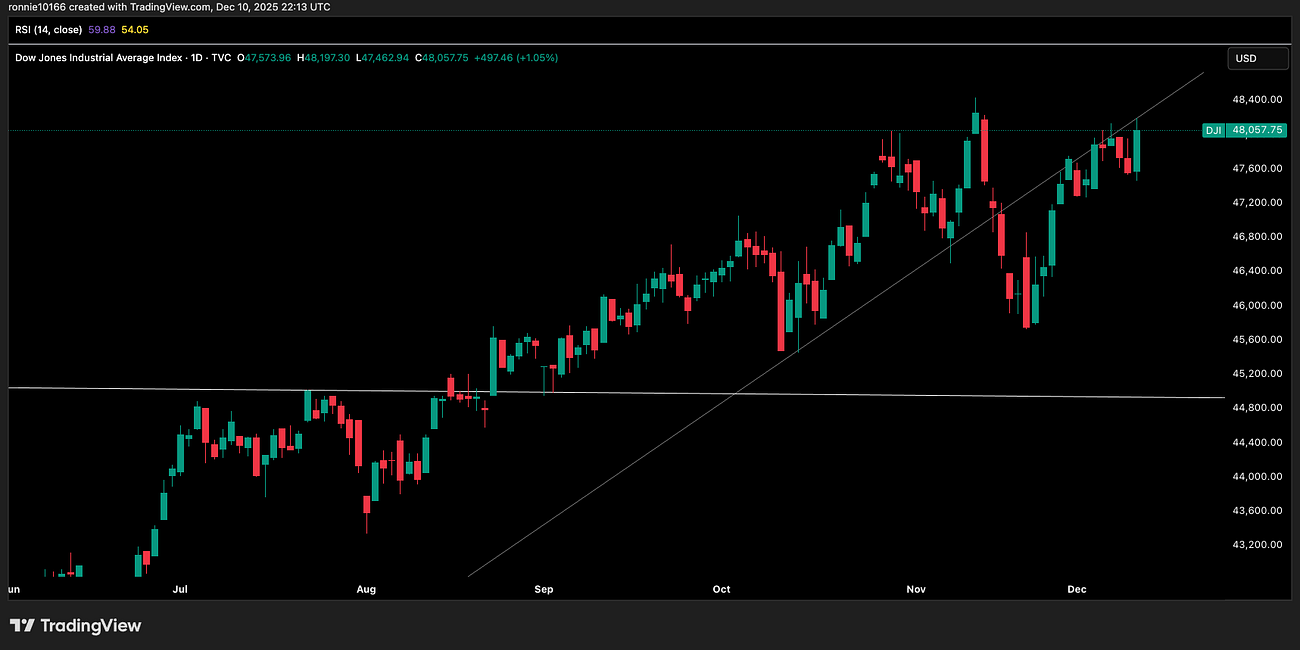Select the 1D timeframe in the legend
Screen dimensions: 1300x650
point(197,57)
